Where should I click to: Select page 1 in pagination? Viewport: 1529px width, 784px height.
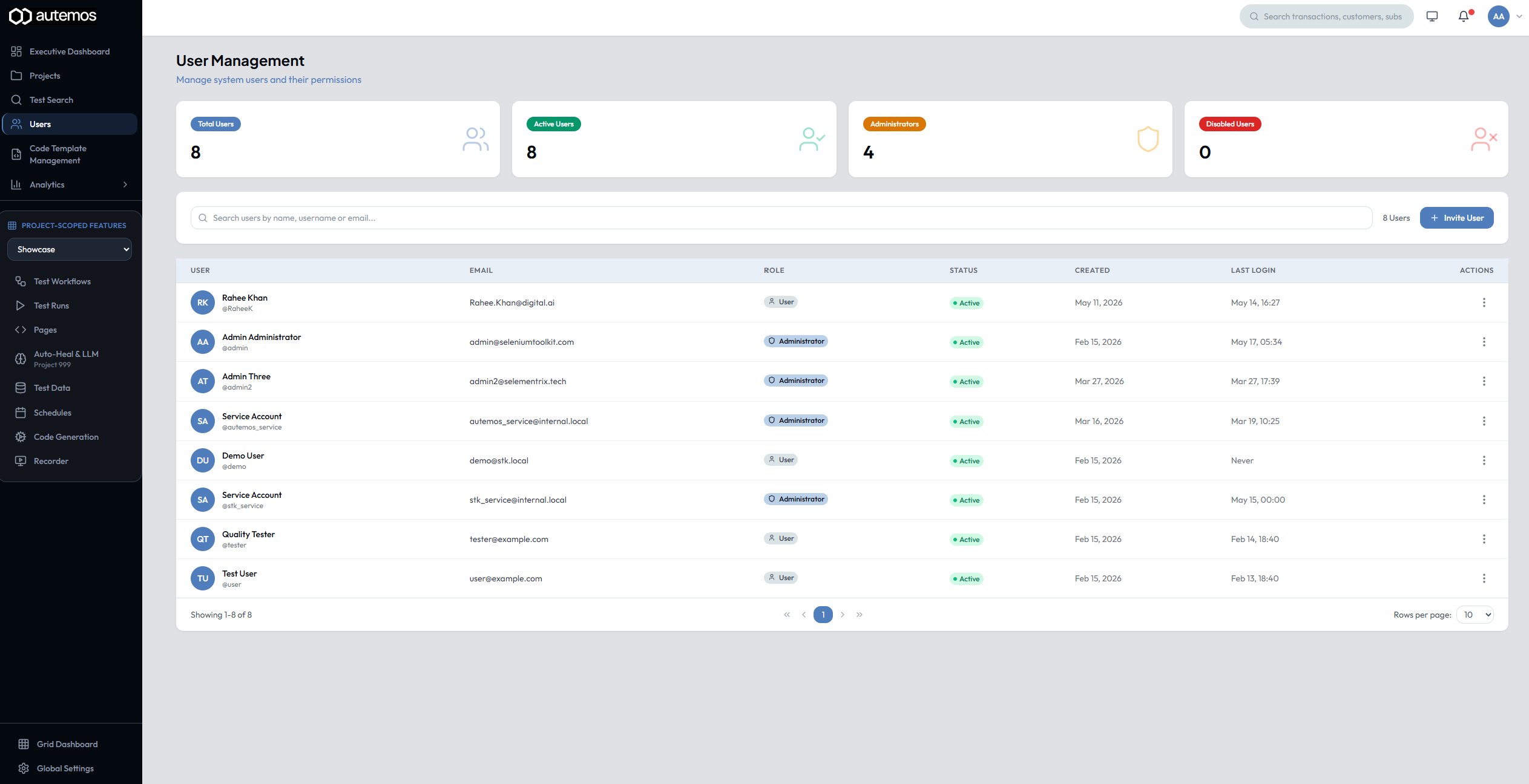click(x=823, y=615)
